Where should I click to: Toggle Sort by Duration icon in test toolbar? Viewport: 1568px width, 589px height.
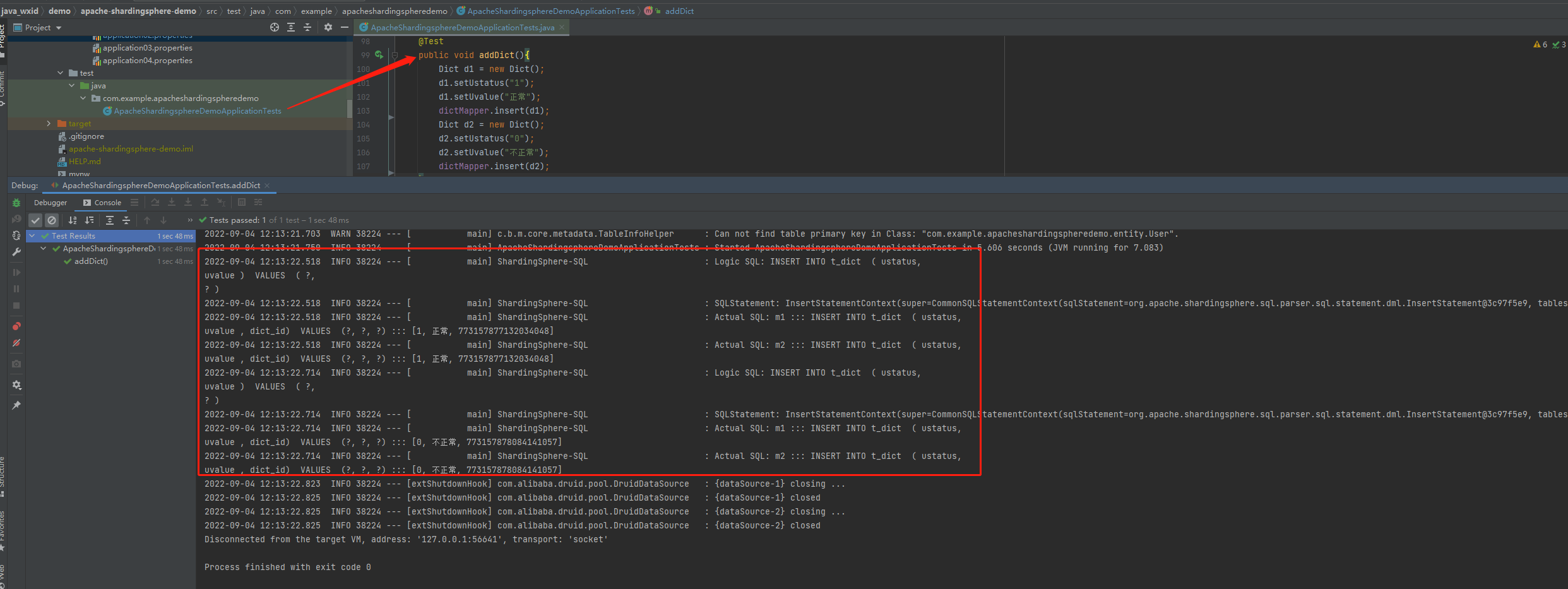pyautogui.click(x=89, y=220)
